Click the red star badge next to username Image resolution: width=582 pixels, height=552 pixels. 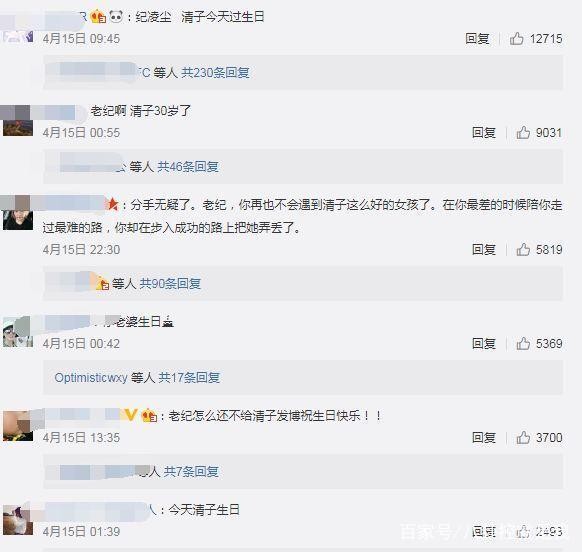pyautogui.click(x=112, y=204)
